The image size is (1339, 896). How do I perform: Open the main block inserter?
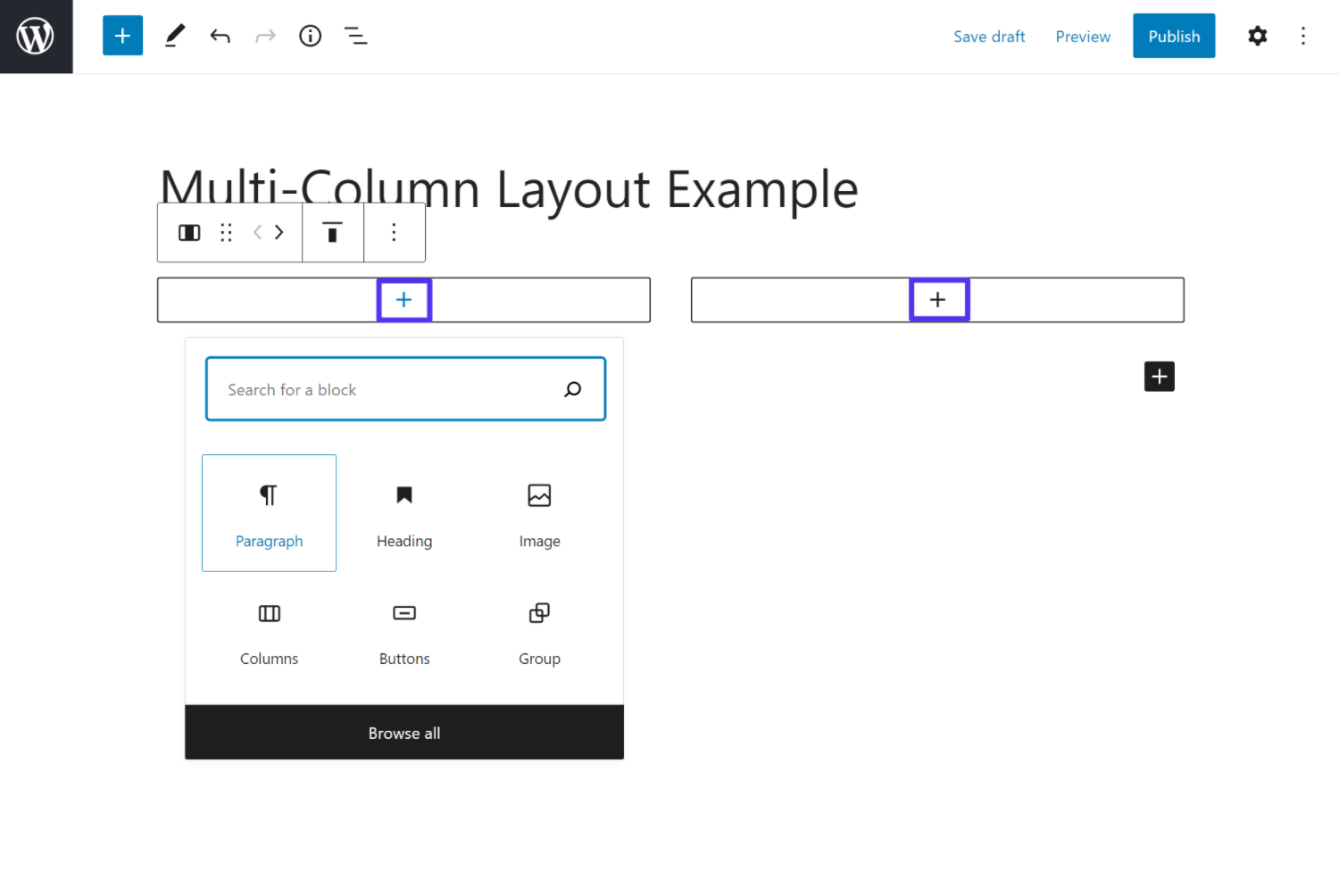(x=122, y=36)
